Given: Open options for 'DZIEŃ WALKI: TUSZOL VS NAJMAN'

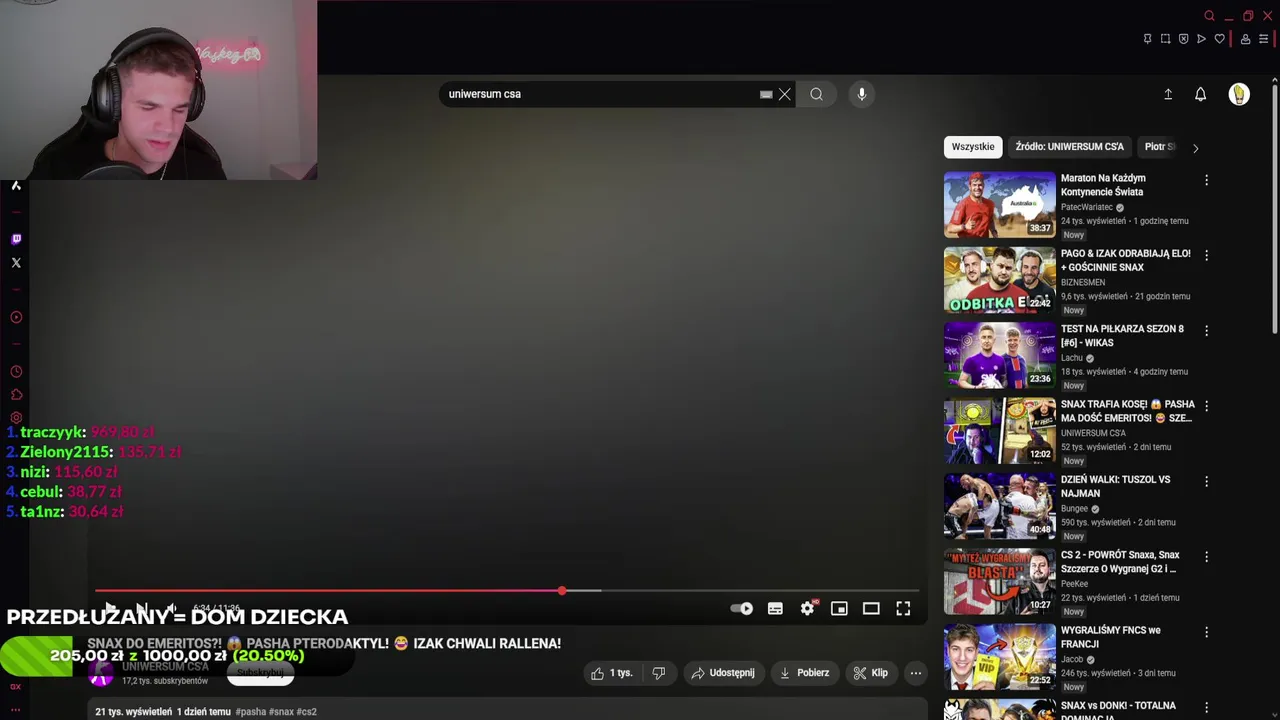Looking at the screenshot, I should point(1206,481).
